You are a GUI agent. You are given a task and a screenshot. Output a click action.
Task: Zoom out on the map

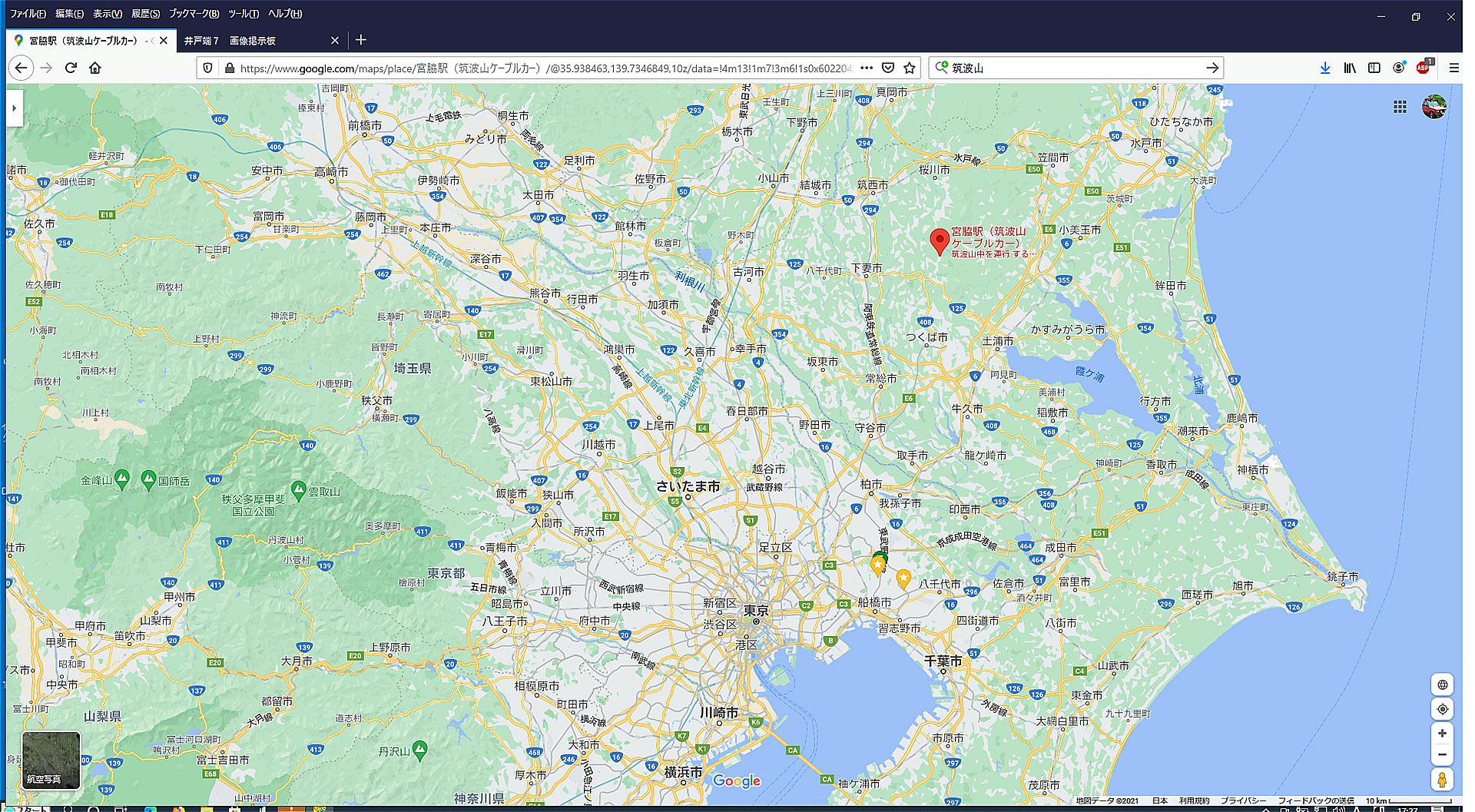click(x=1442, y=754)
